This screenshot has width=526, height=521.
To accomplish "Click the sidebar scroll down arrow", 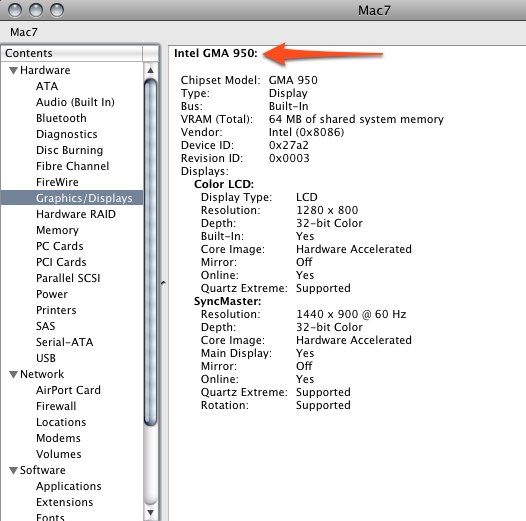I will [x=151, y=513].
